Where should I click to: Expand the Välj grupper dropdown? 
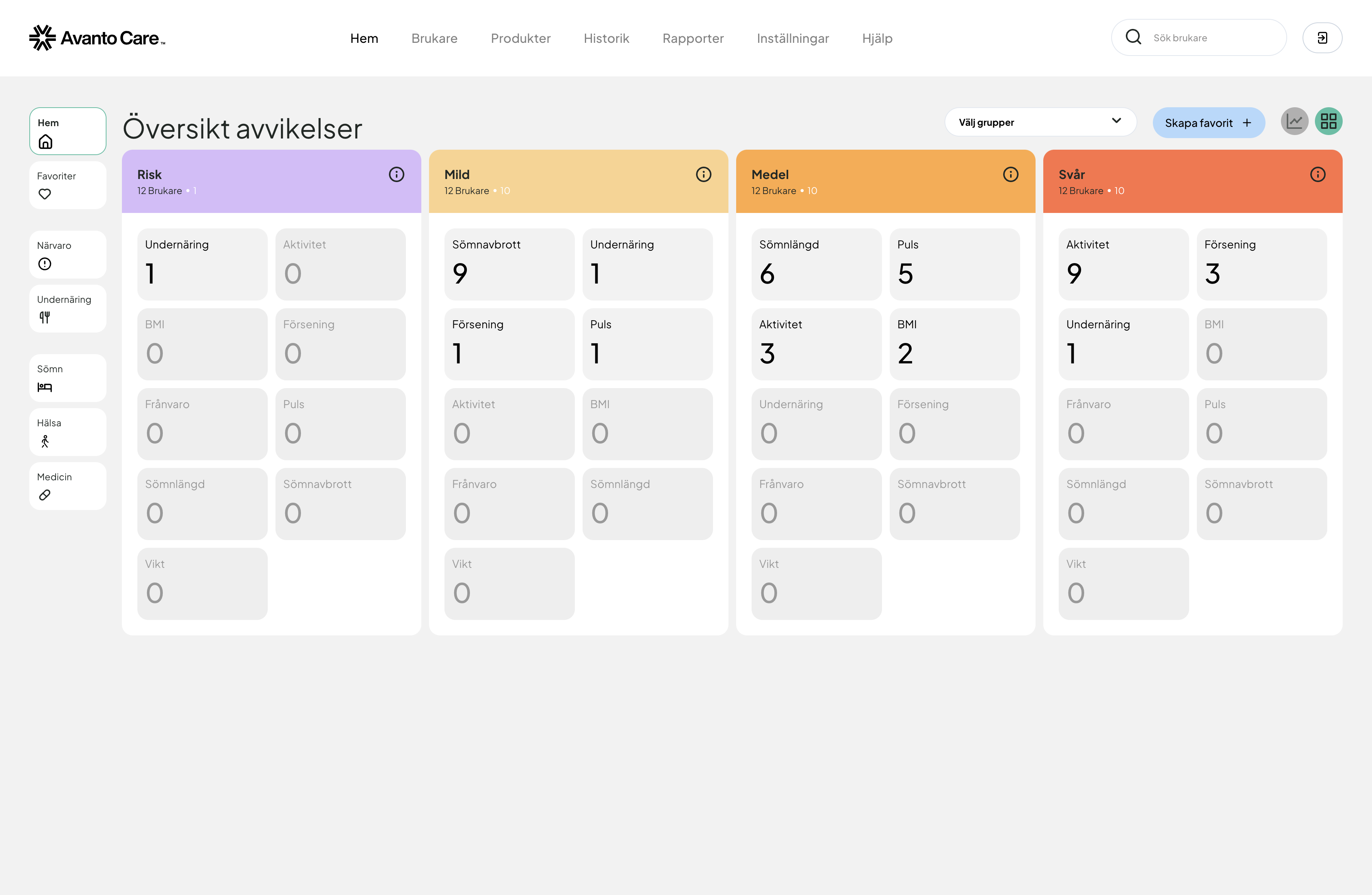click(1041, 122)
